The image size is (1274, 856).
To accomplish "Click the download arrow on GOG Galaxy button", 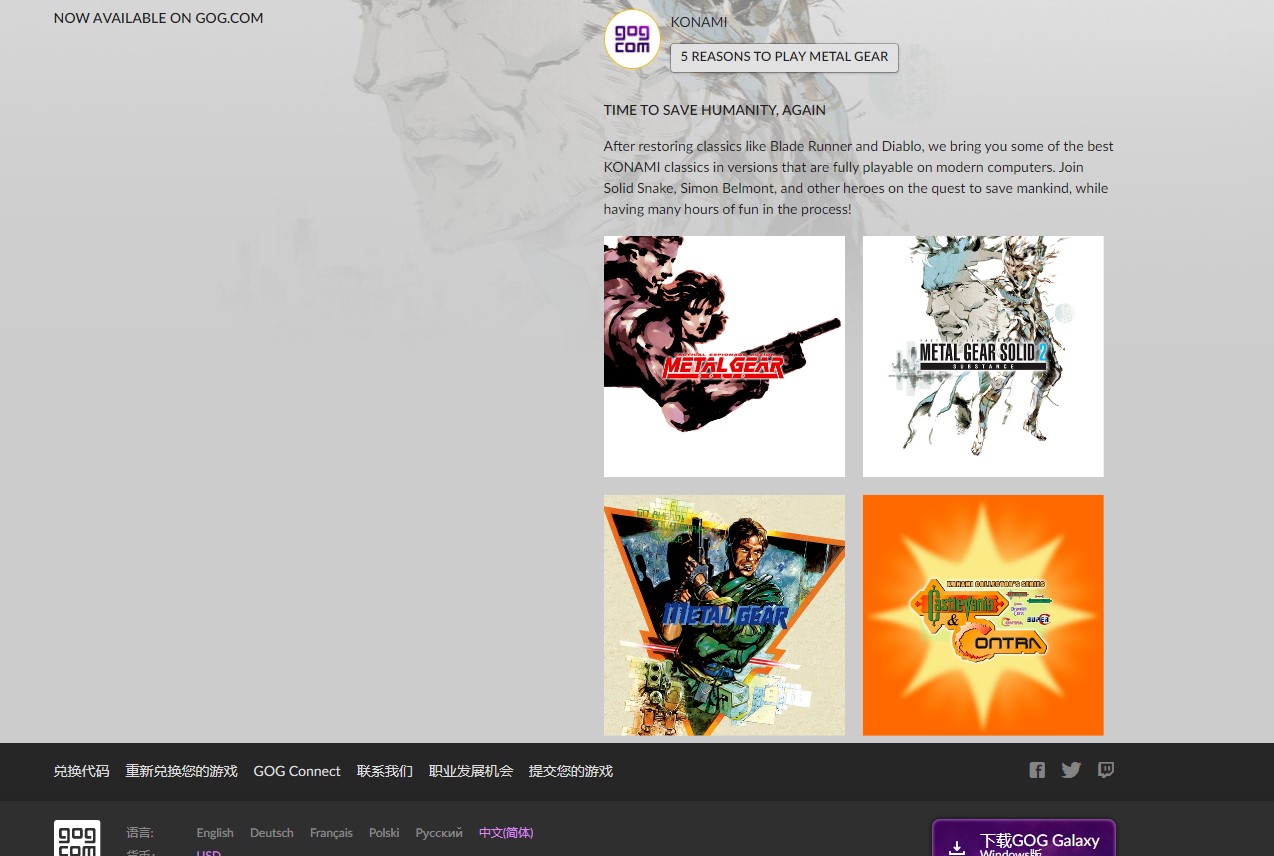I will 957,846.
